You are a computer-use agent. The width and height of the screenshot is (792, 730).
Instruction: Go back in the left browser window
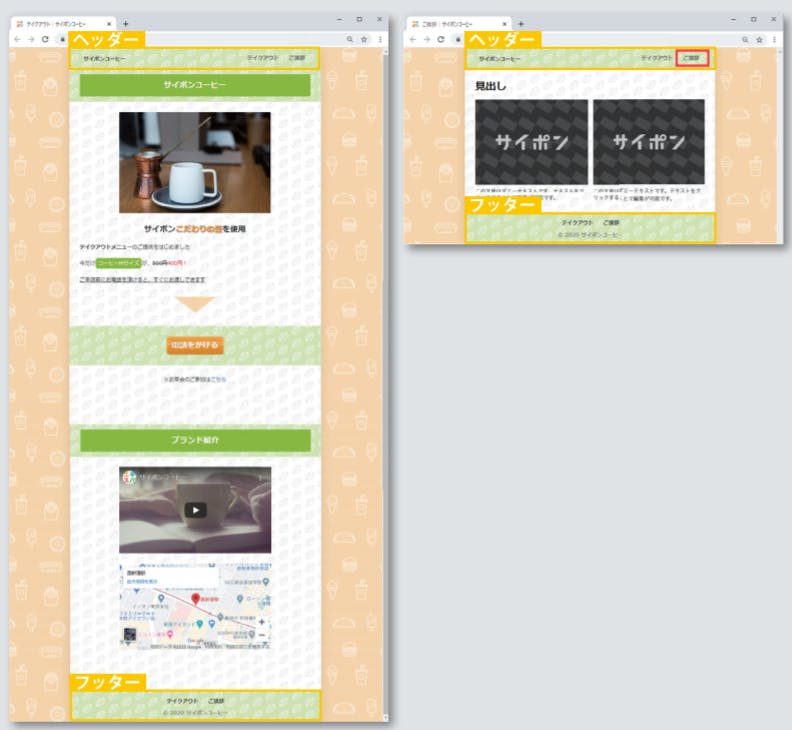pyautogui.click(x=18, y=39)
